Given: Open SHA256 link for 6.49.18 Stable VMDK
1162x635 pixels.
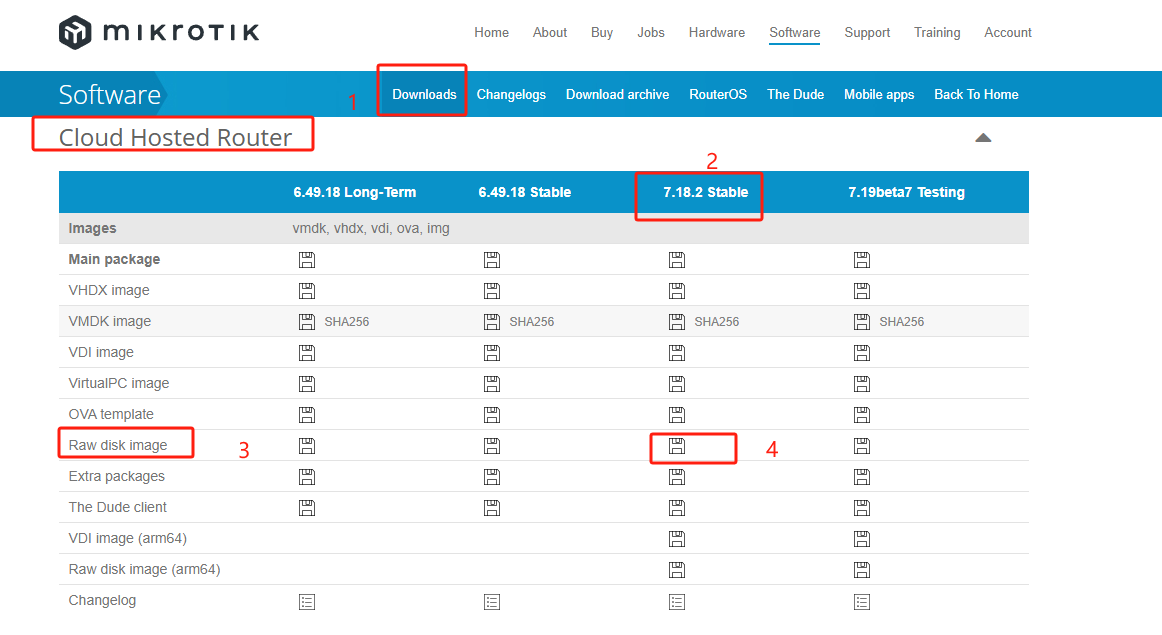Looking at the screenshot, I should tap(531, 322).
